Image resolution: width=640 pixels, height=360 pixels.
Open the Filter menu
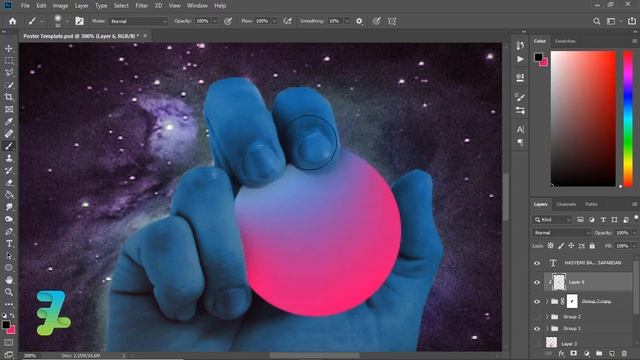coord(142,6)
